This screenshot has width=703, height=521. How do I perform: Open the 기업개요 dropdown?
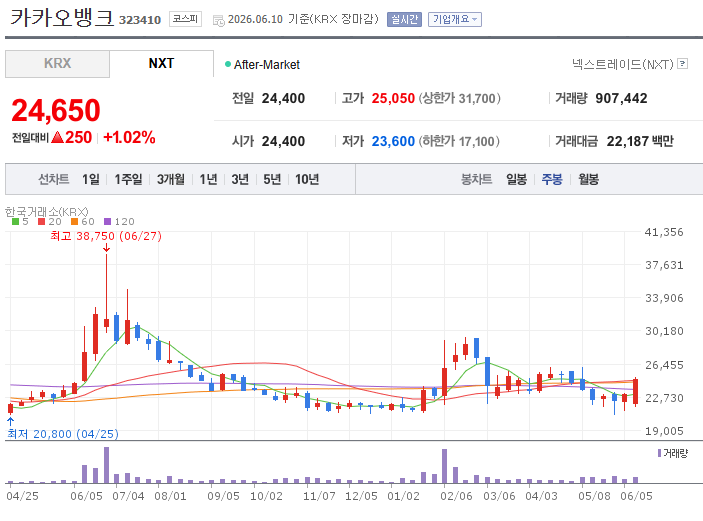pos(455,19)
